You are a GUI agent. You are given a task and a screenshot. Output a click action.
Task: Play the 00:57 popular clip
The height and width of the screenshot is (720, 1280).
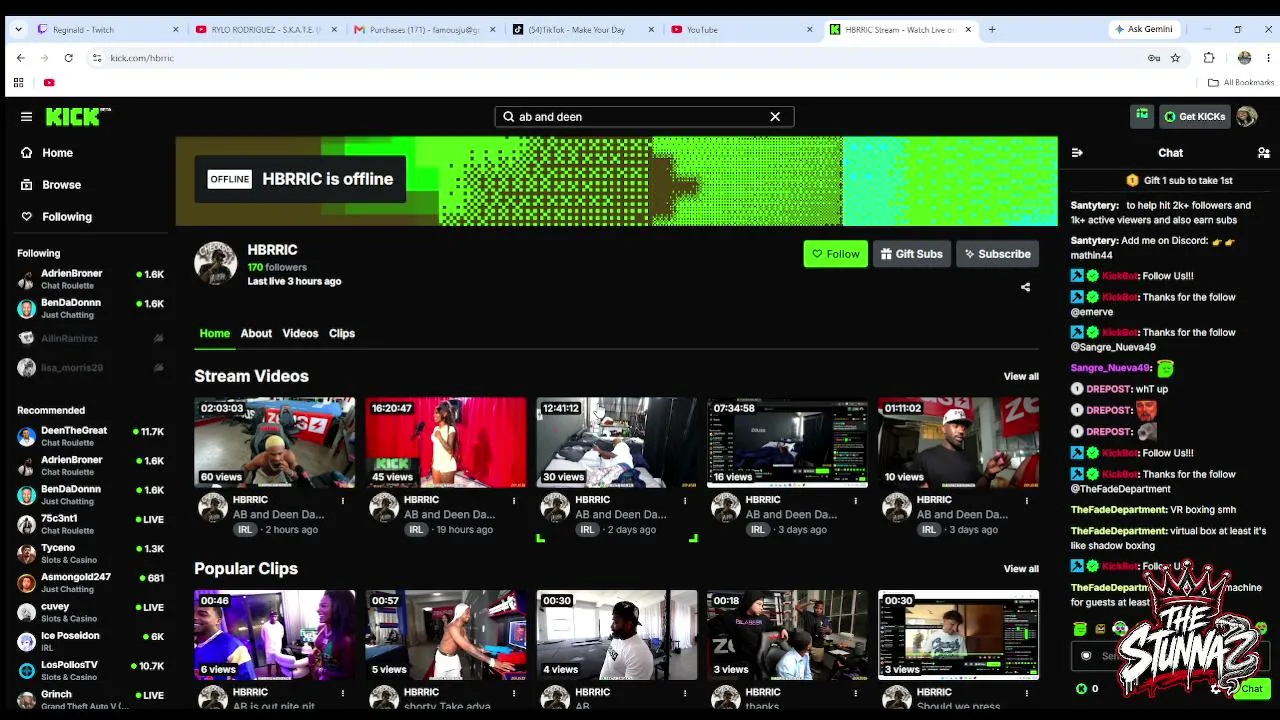[x=445, y=635]
